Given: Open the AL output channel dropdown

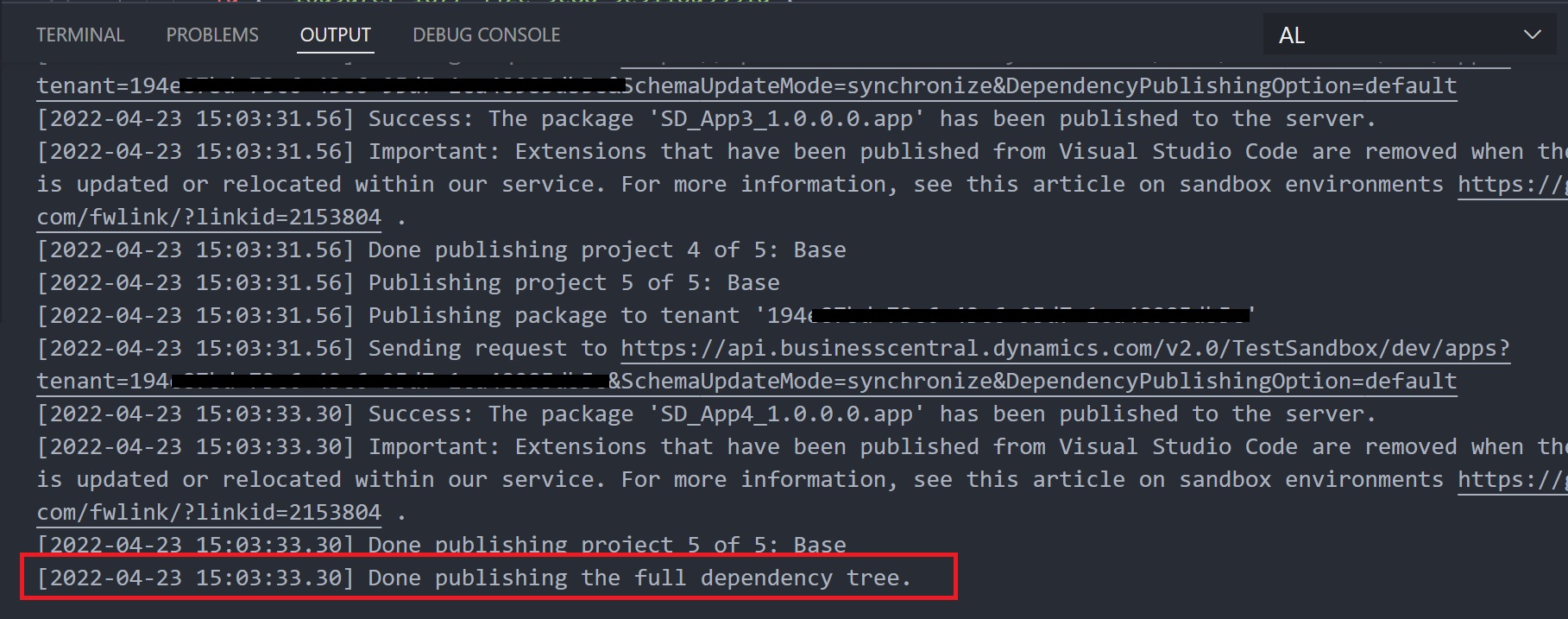Looking at the screenshot, I should pyautogui.click(x=1407, y=35).
